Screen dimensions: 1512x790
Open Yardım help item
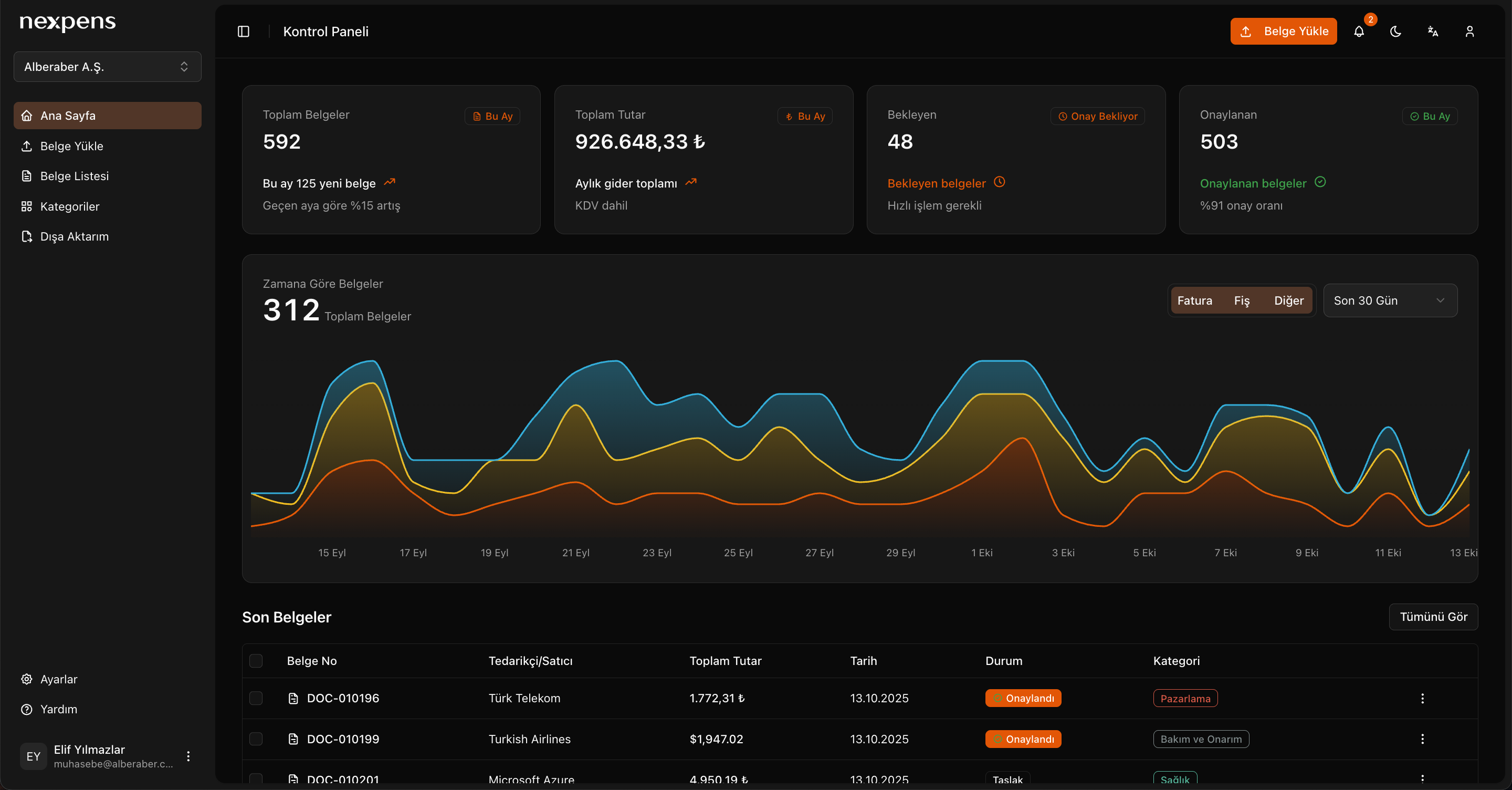click(59, 710)
